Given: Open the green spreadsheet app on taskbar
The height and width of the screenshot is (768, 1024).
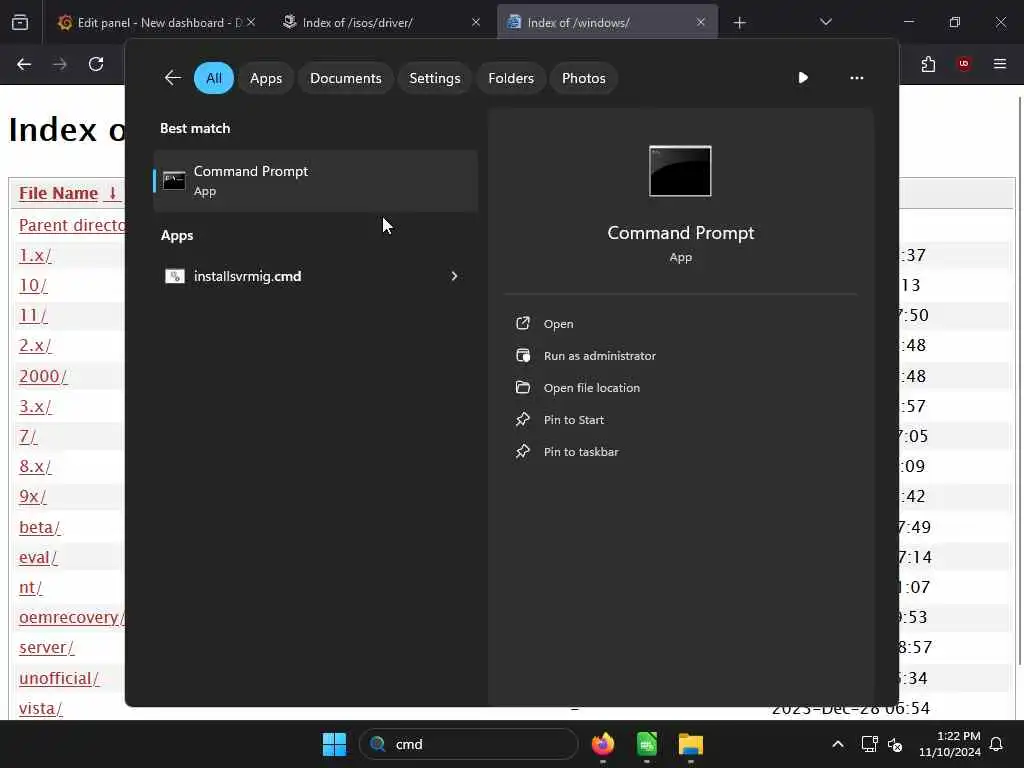Looking at the screenshot, I should (x=647, y=744).
